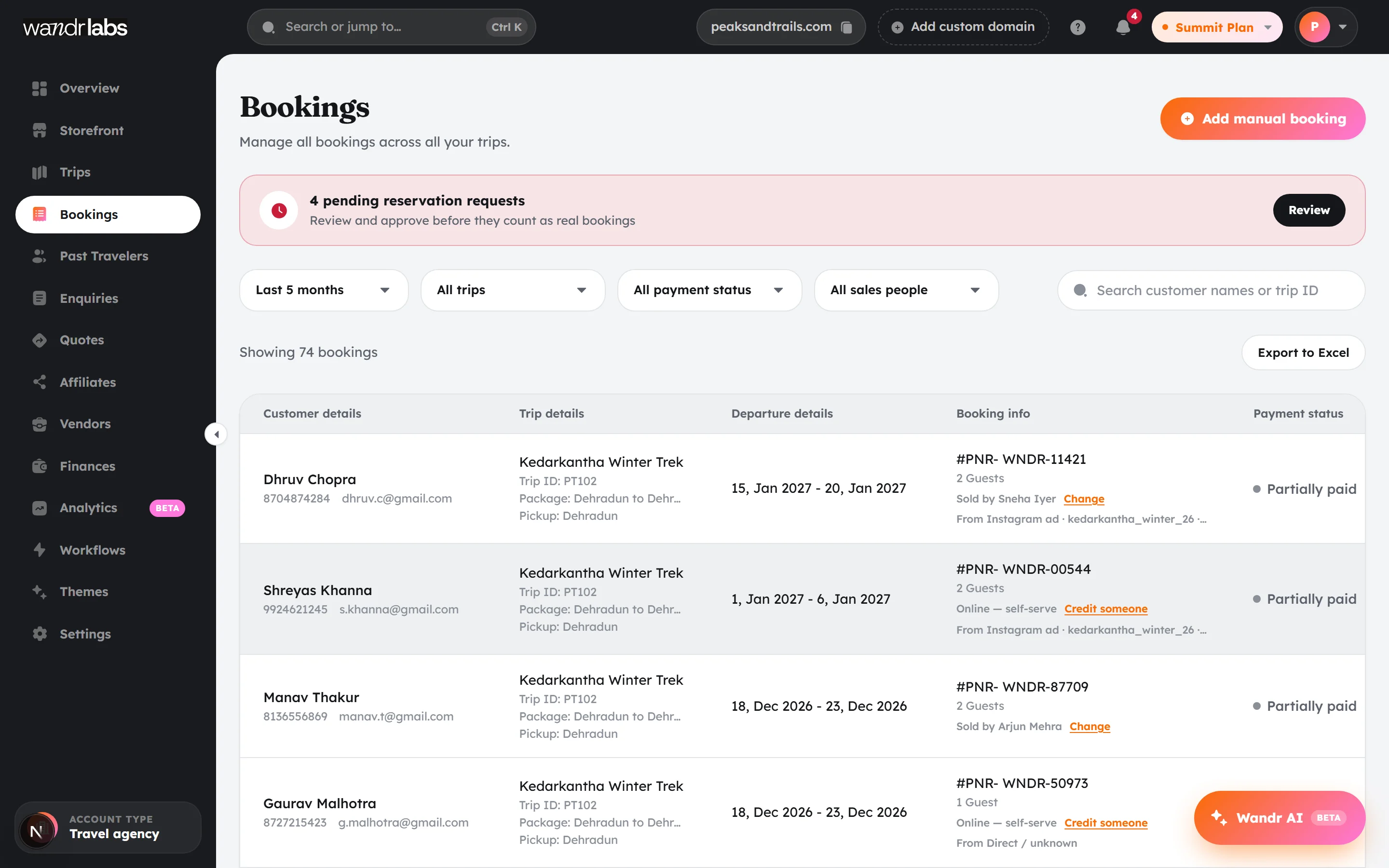1389x868 pixels.
Task: Click Export to Excel button
Action: (x=1303, y=353)
